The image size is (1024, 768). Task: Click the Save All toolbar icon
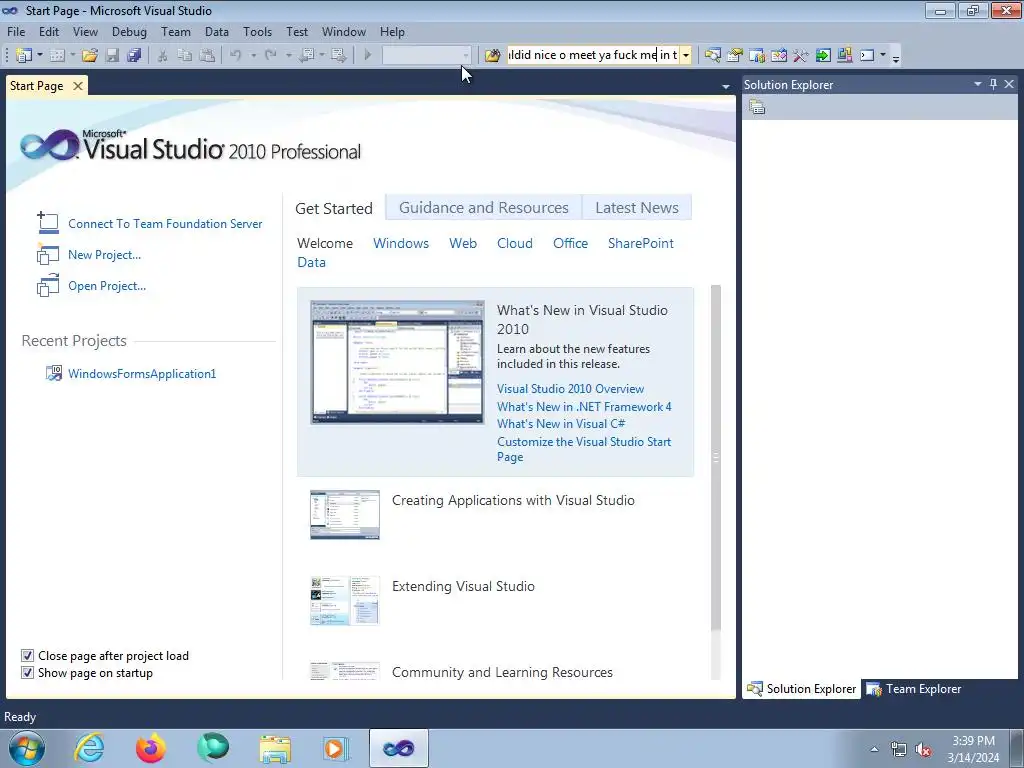click(134, 56)
